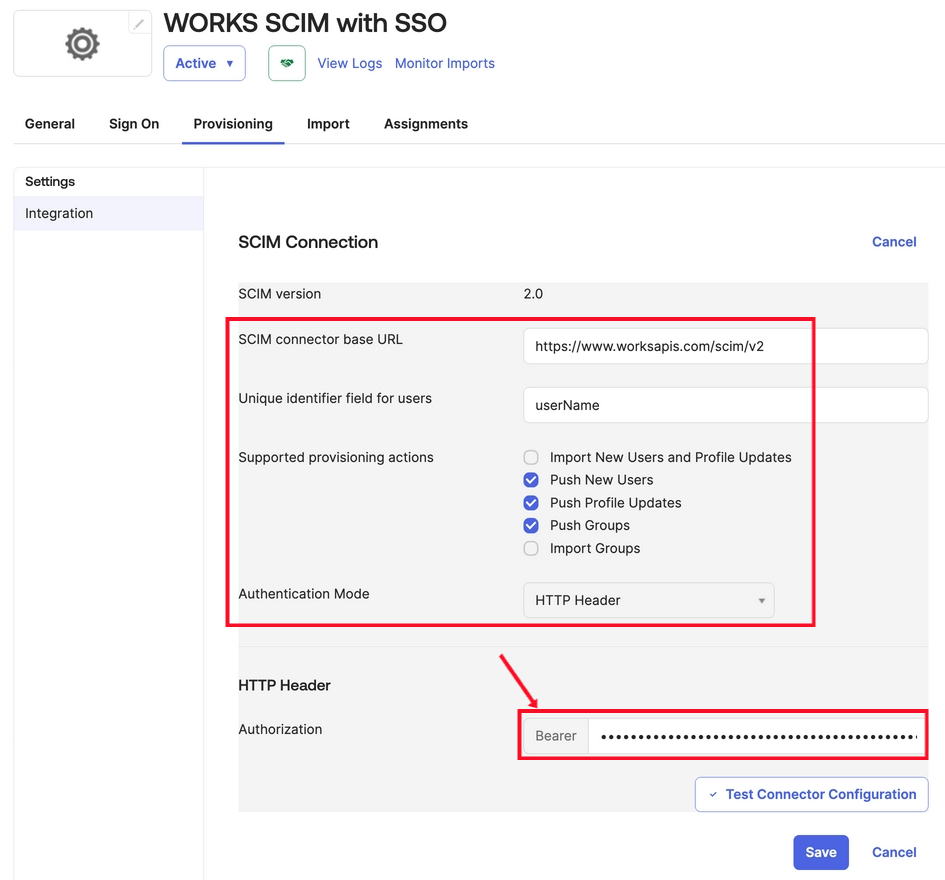Enable the Import Groups checkbox
945x880 pixels.
coord(531,548)
